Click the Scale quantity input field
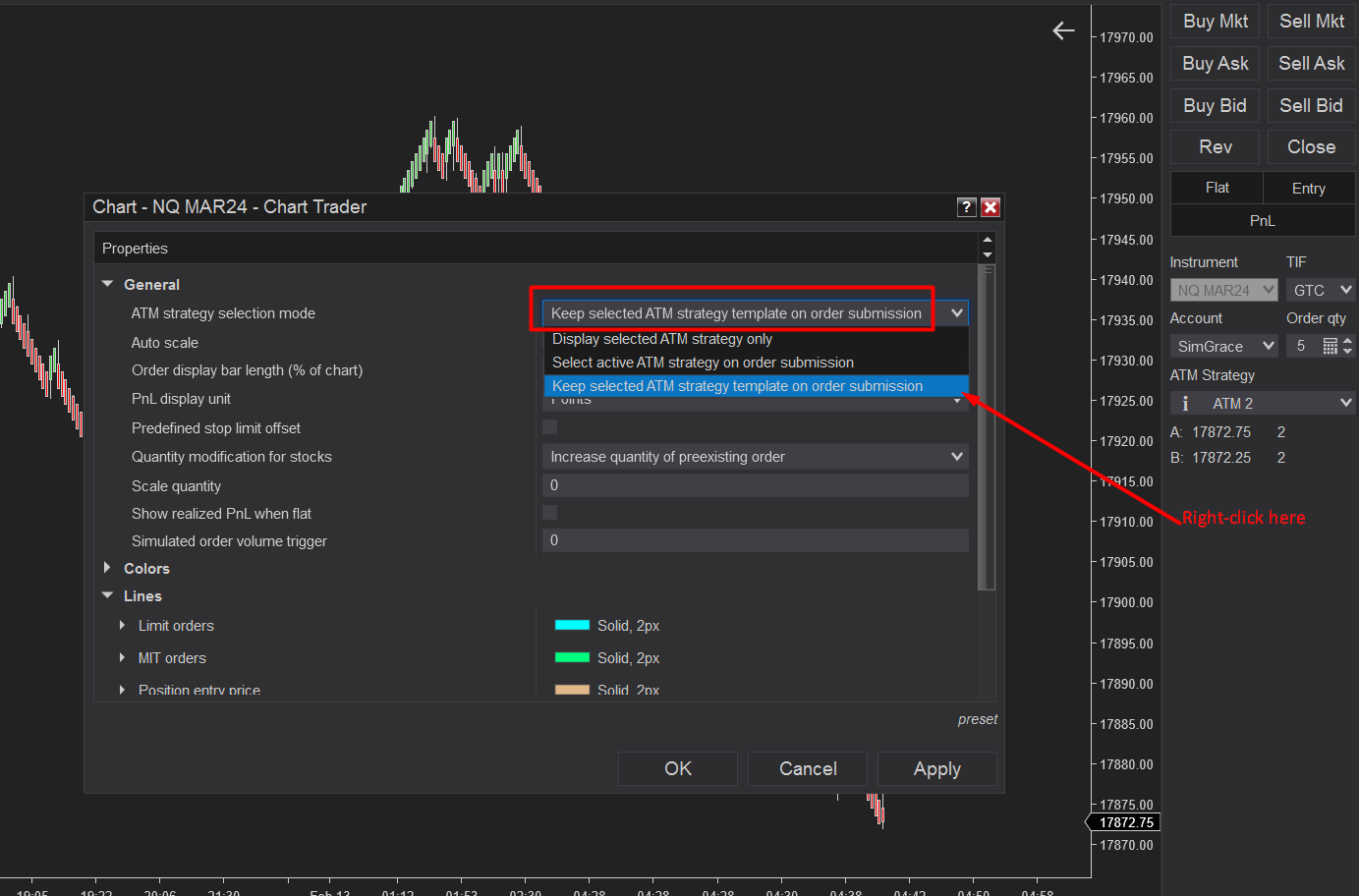This screenshot has height=896, width=1359. click(755, 485)
